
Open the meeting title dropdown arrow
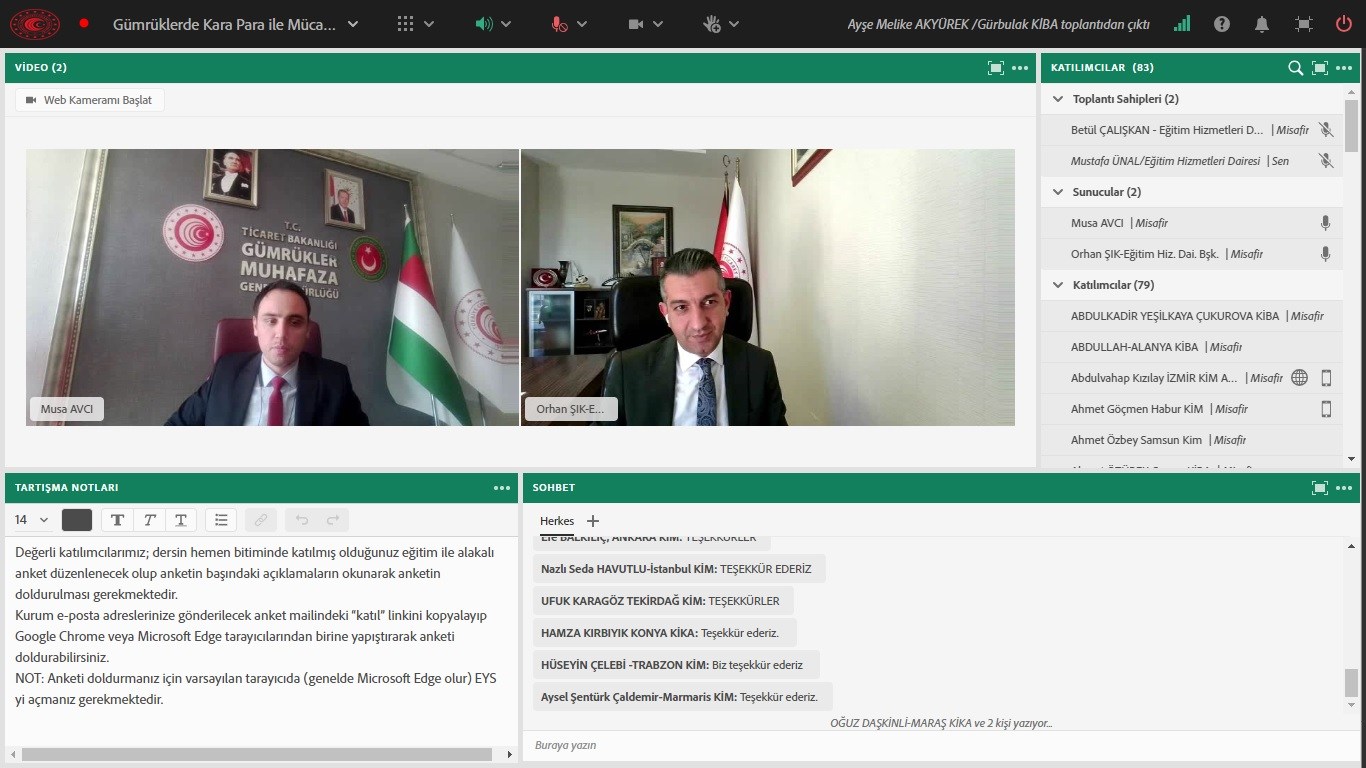[x=353, y=24]
